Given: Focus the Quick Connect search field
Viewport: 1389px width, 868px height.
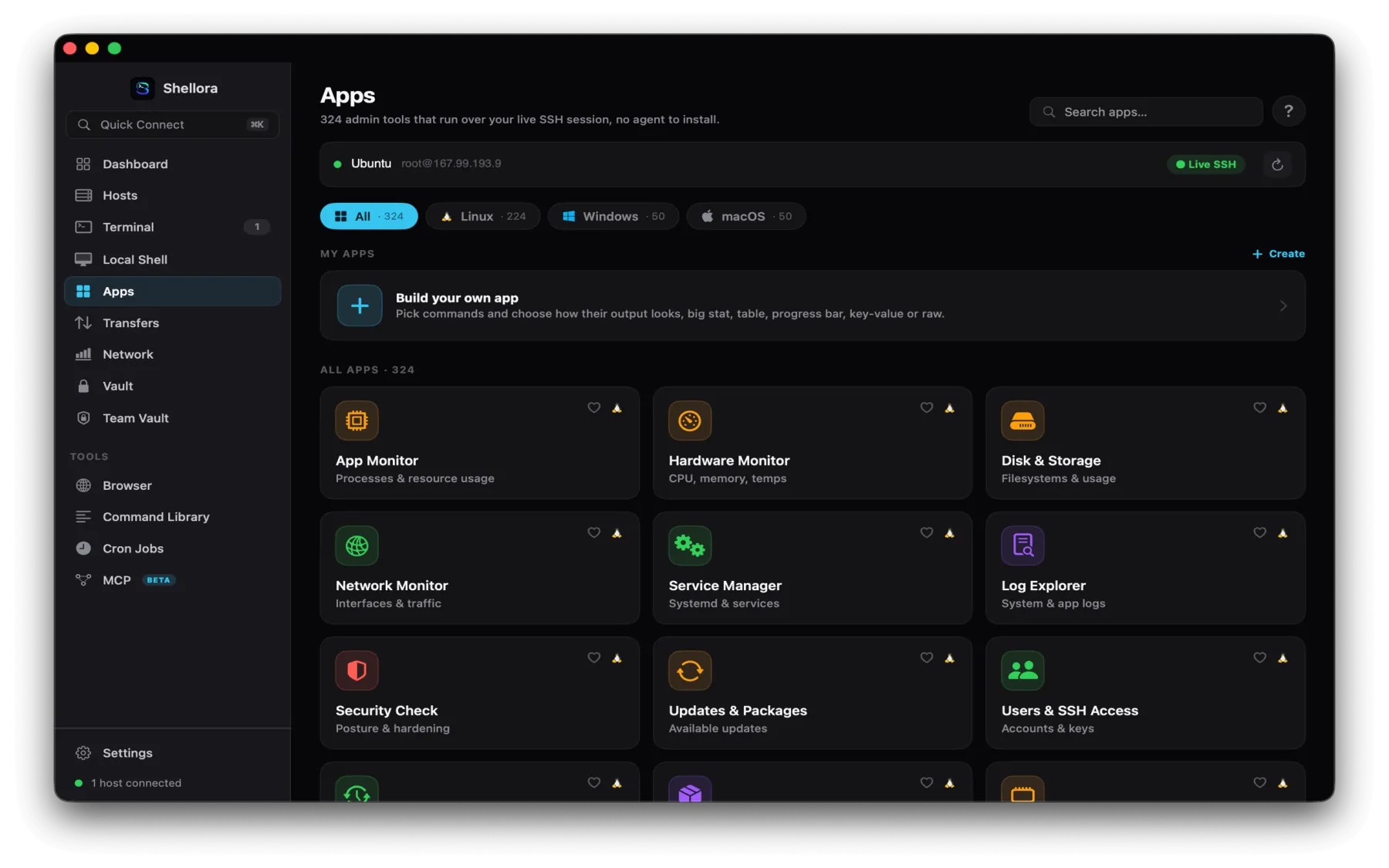Looking at the screenshot, I should coord(172,124).
